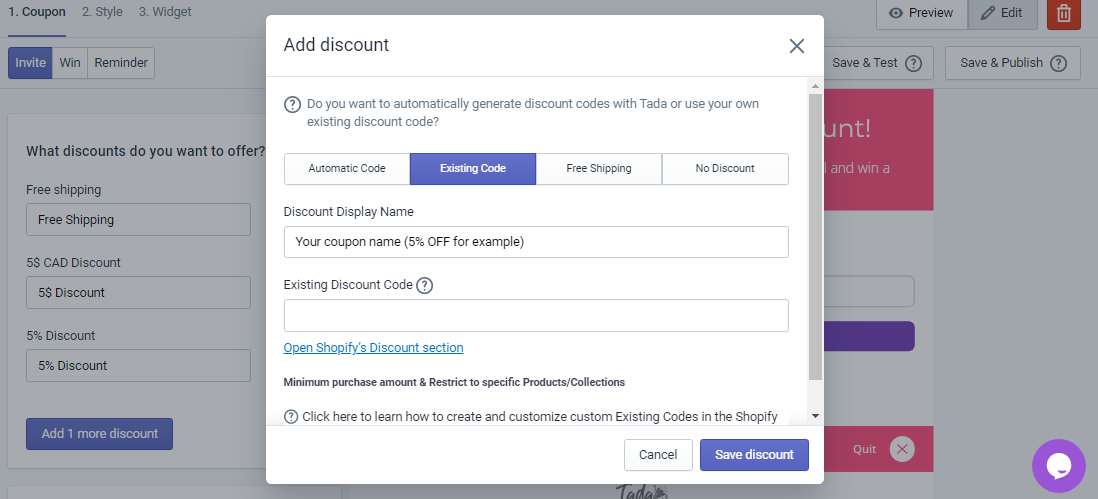
Task: Choose the No Discount option
Action: [725, 169]
